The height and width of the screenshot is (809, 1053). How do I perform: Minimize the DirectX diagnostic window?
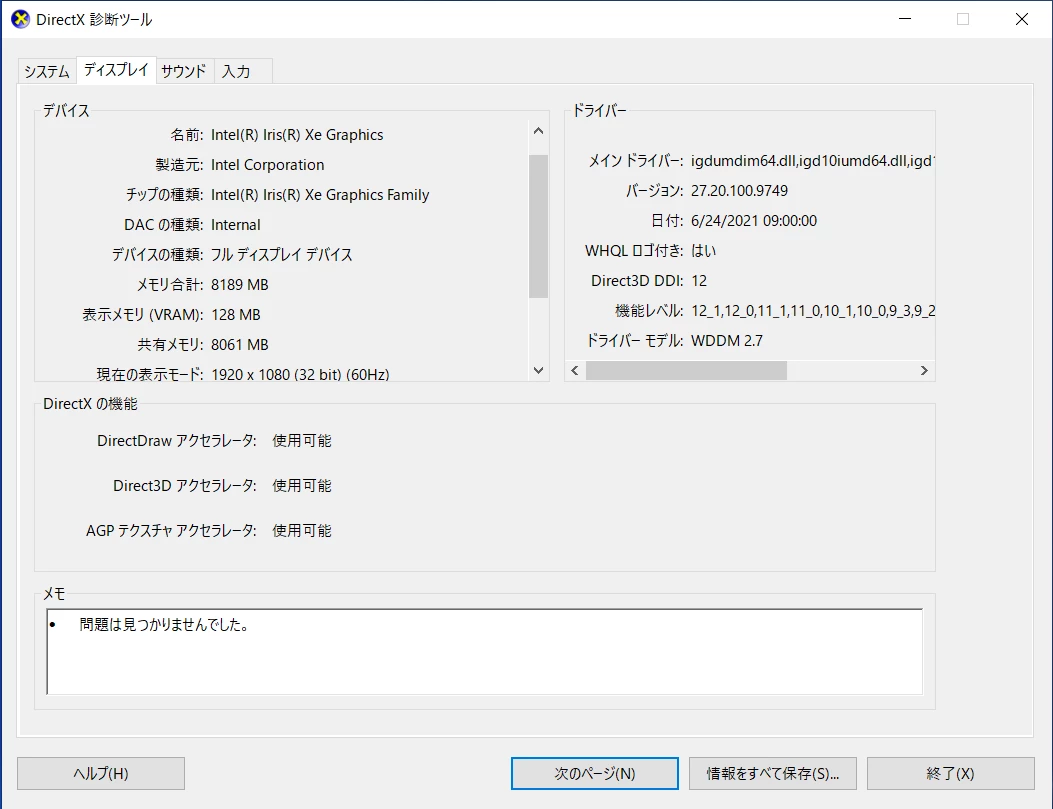click(x=905, y=19)
